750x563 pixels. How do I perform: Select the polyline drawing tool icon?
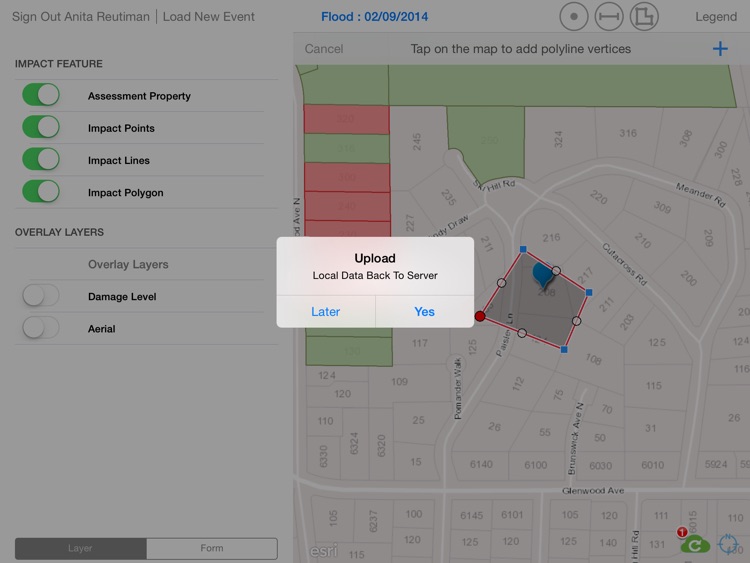[x=609, y=17]
